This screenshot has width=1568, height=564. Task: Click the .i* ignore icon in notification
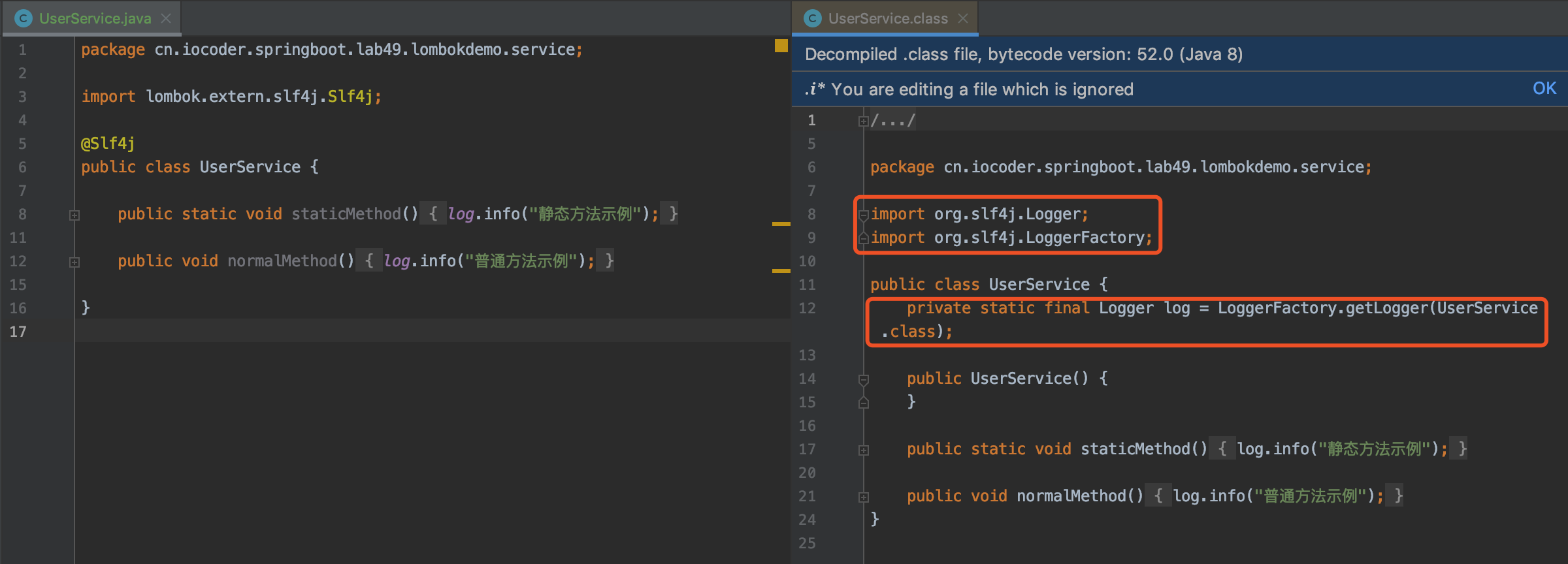[x=815, y=89]
